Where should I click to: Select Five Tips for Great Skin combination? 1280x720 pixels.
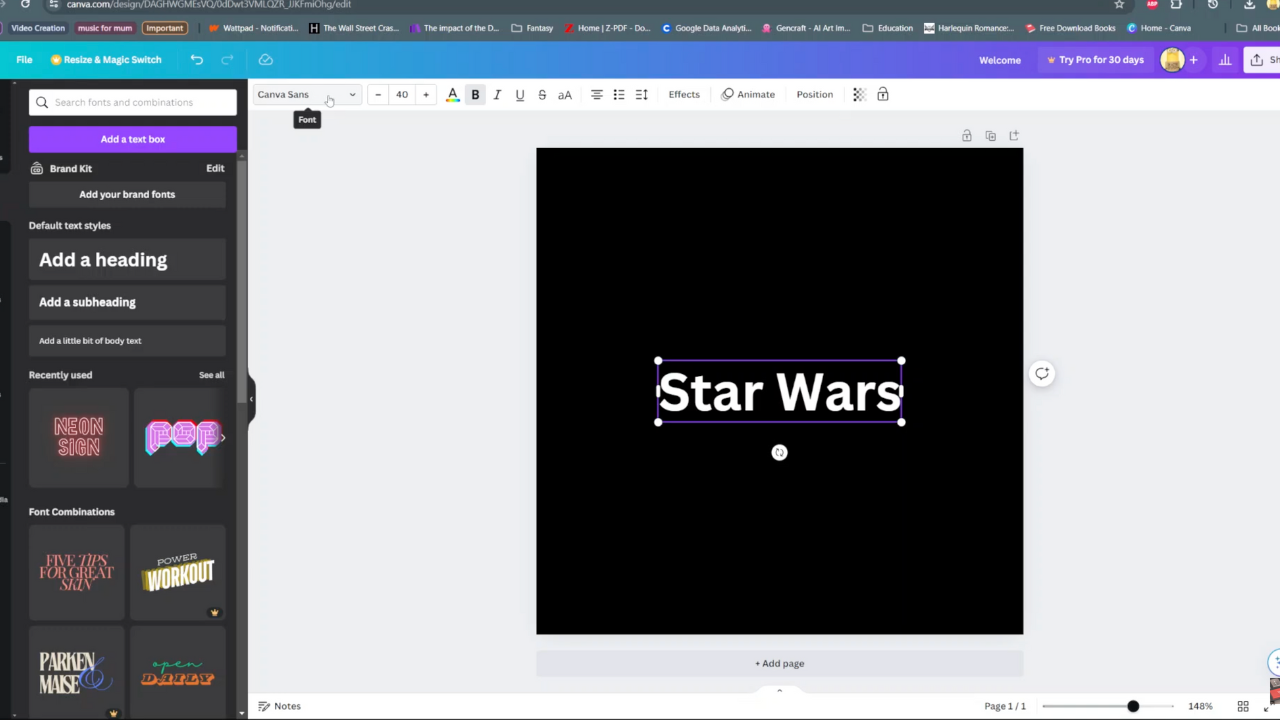77,573
